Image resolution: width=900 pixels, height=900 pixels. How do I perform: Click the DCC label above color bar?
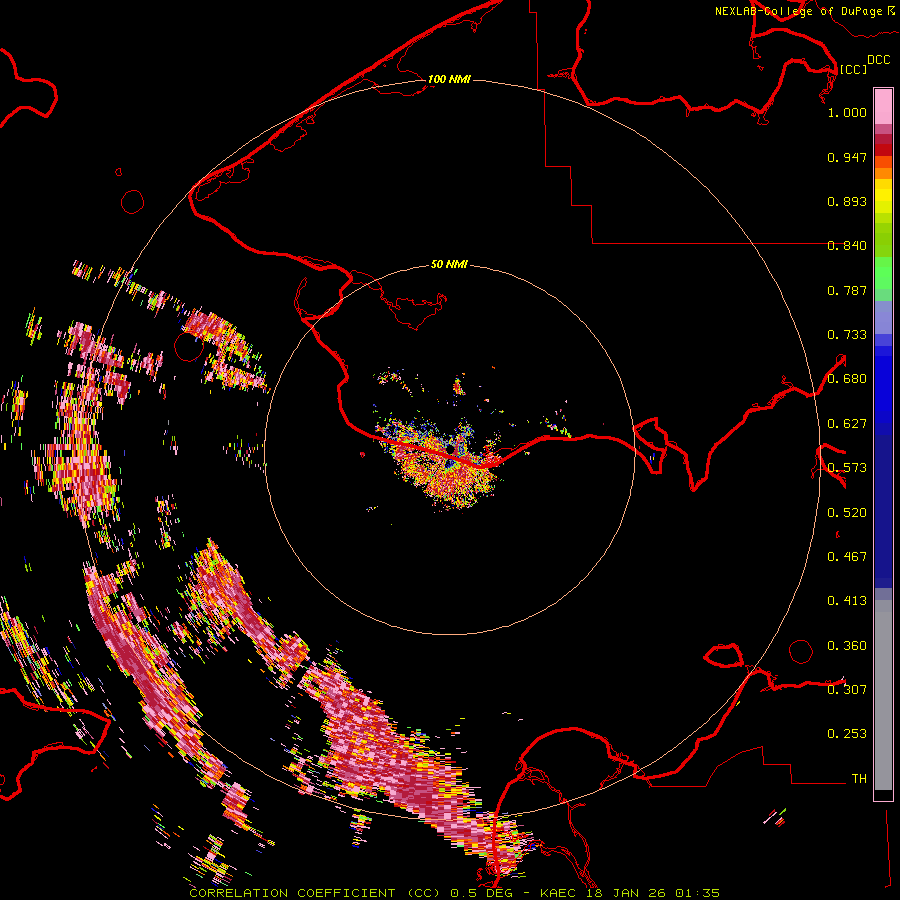(x=878, y=60)
